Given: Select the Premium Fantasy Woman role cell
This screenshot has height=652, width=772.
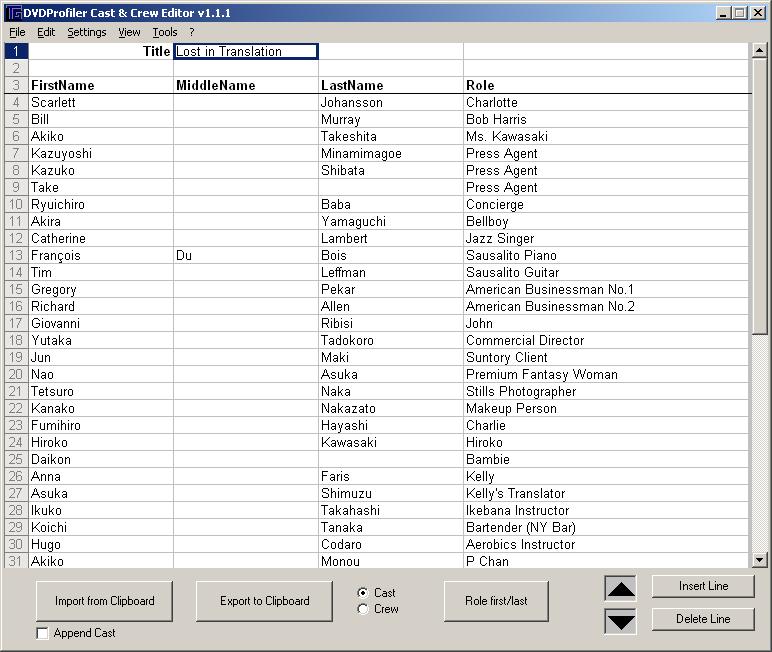Looking at the screenshot, I should (606, 374).
